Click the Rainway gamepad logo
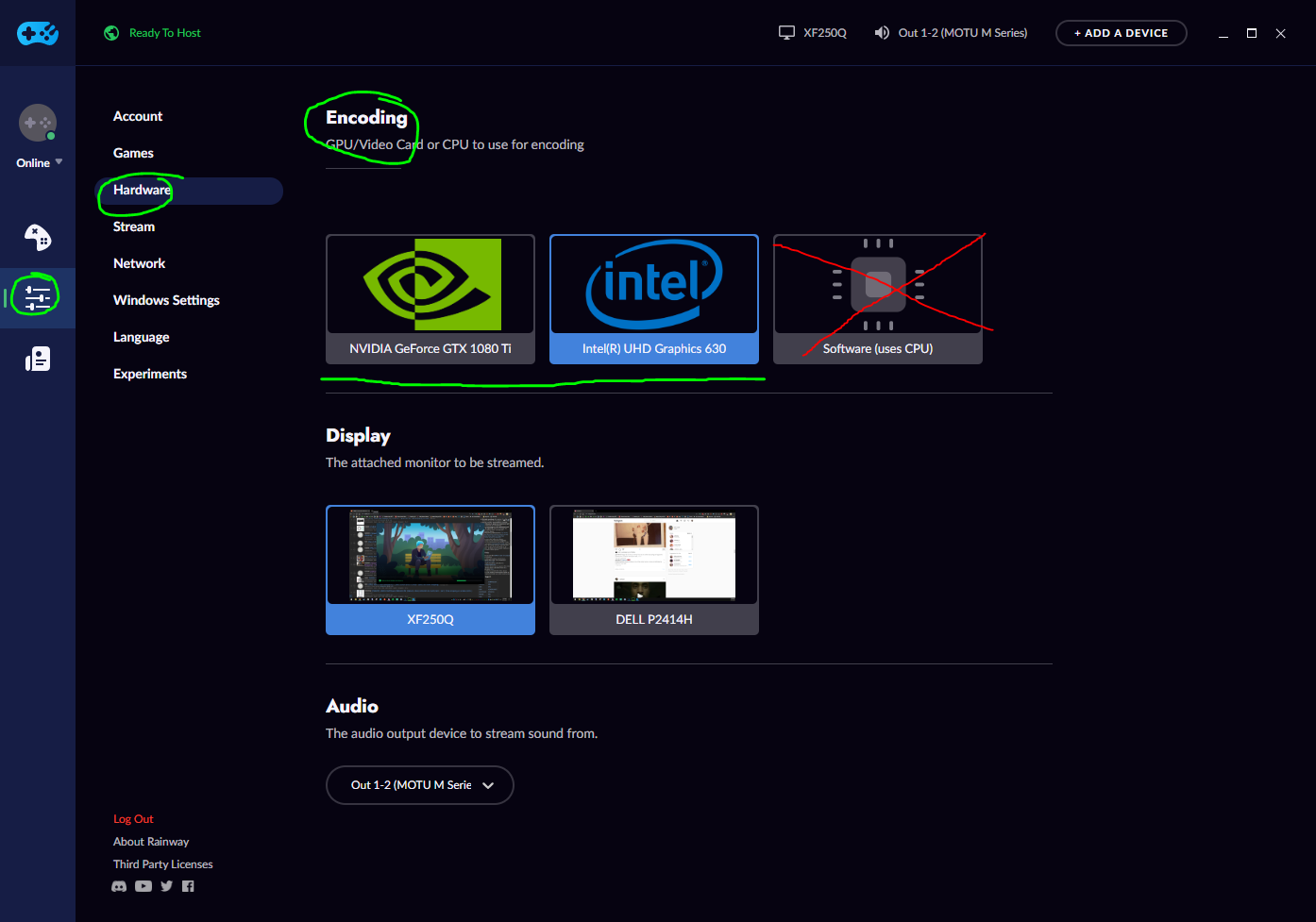Viewport: 1316px width, 922px height. click(x=38, y=33)
